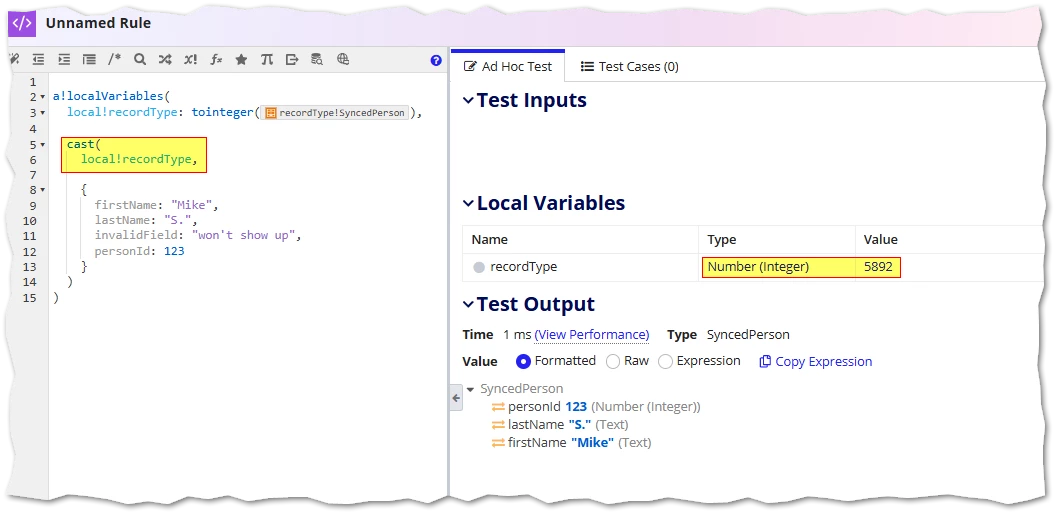Open the blue help question icon
This screenshot has height=514, width=1057.
pos(436,60)
